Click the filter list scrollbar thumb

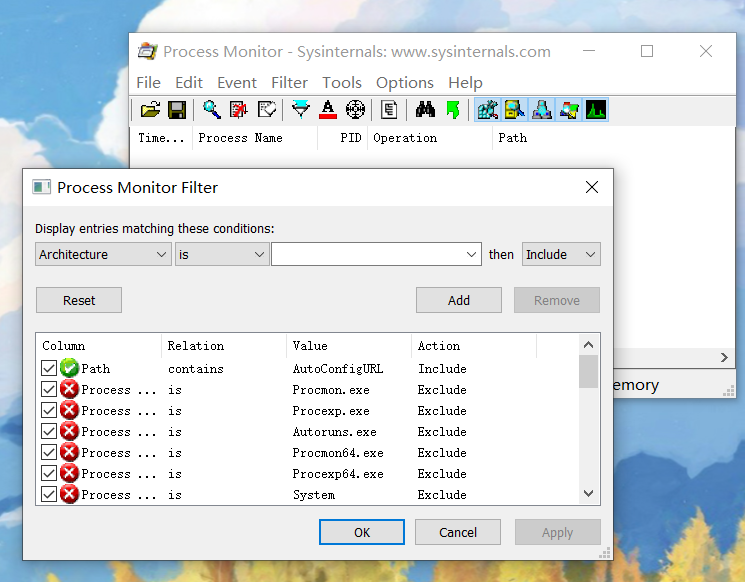pos(588,371)
